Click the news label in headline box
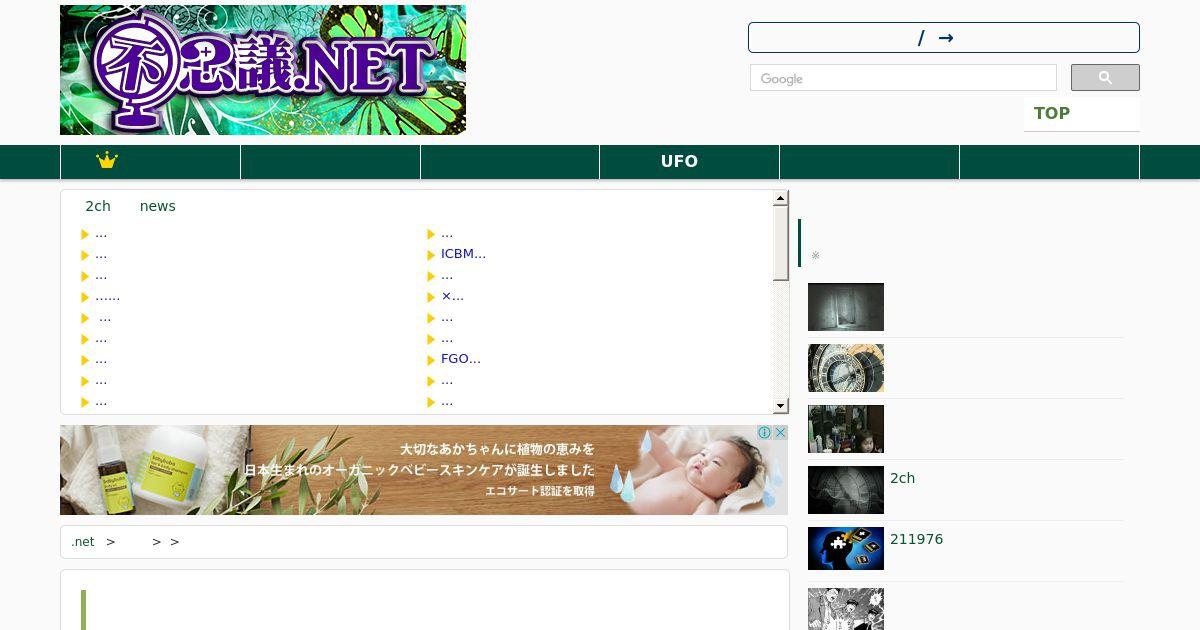 point(158,206)
